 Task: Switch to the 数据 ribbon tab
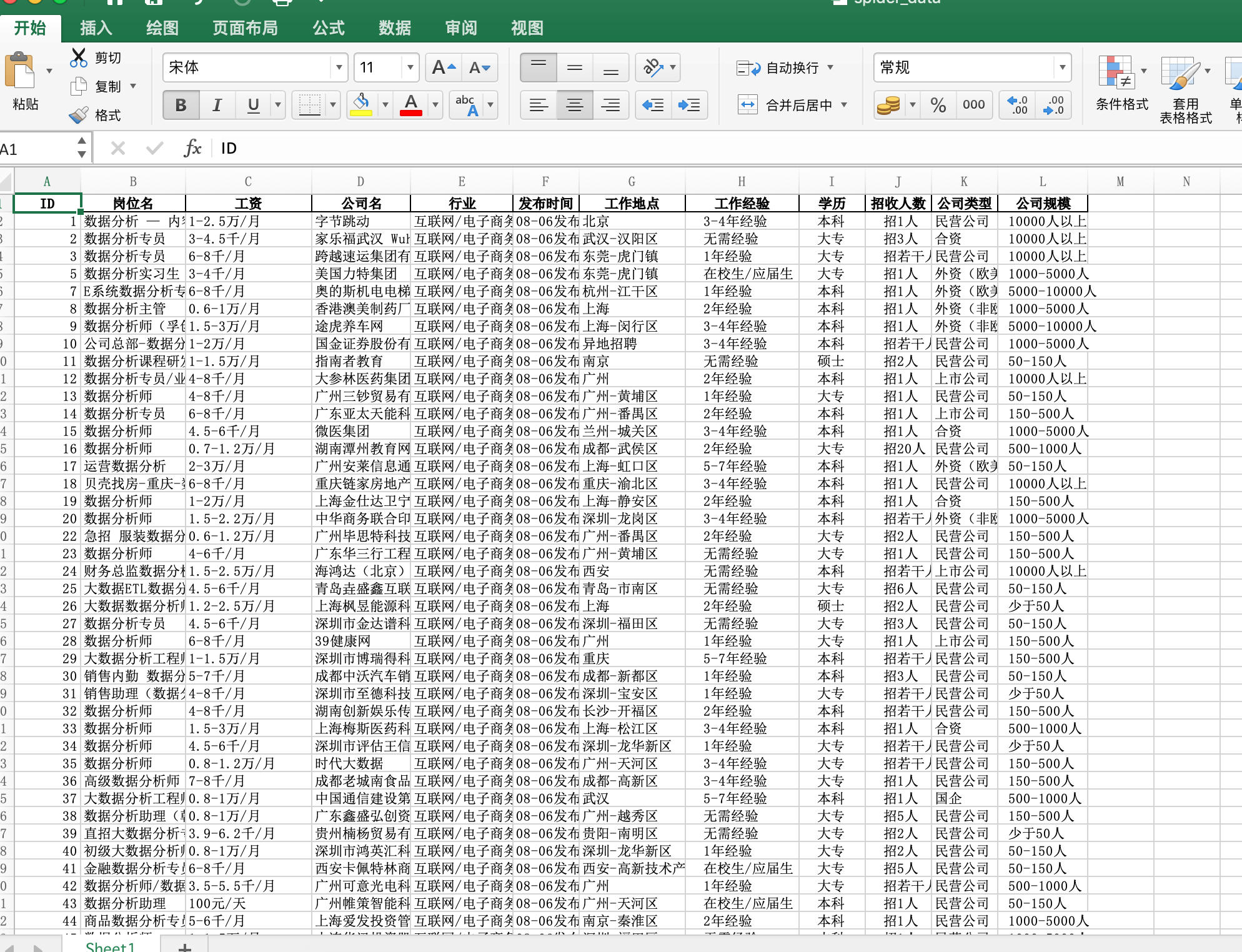click(394, 27)
